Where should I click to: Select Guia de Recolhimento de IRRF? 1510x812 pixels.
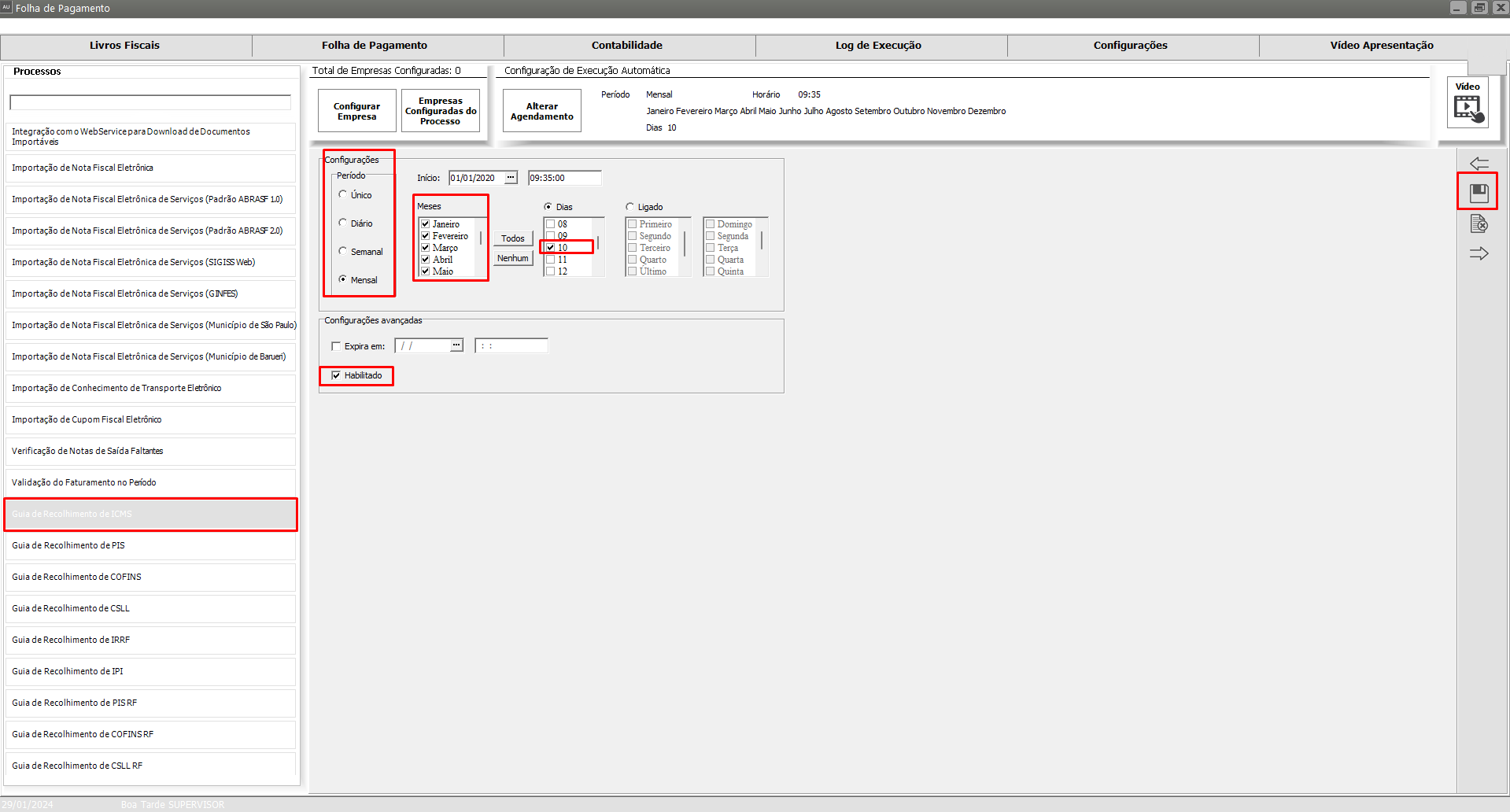click(x=150, y=640)
